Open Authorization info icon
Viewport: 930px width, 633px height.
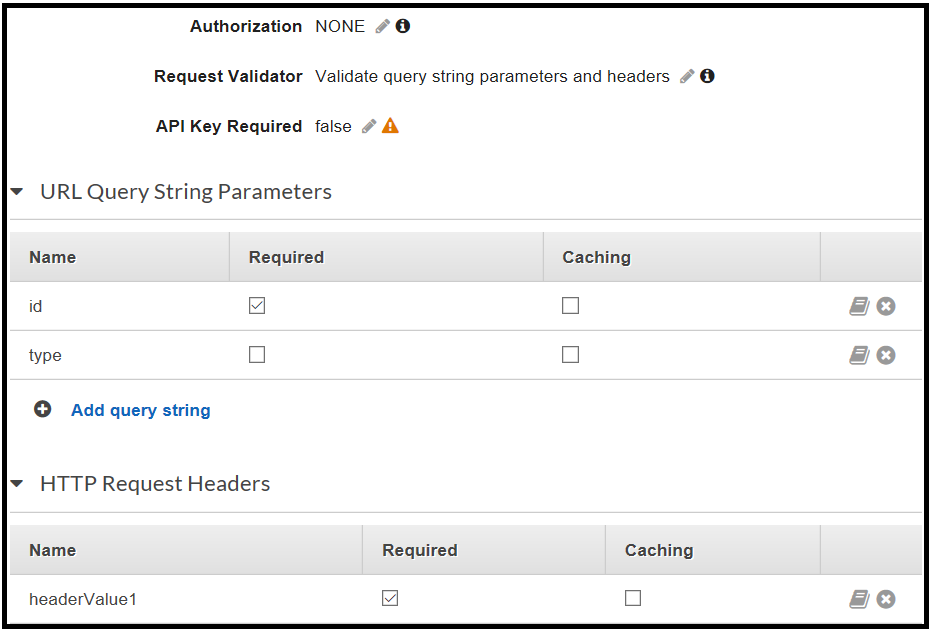tap(403, 26)
